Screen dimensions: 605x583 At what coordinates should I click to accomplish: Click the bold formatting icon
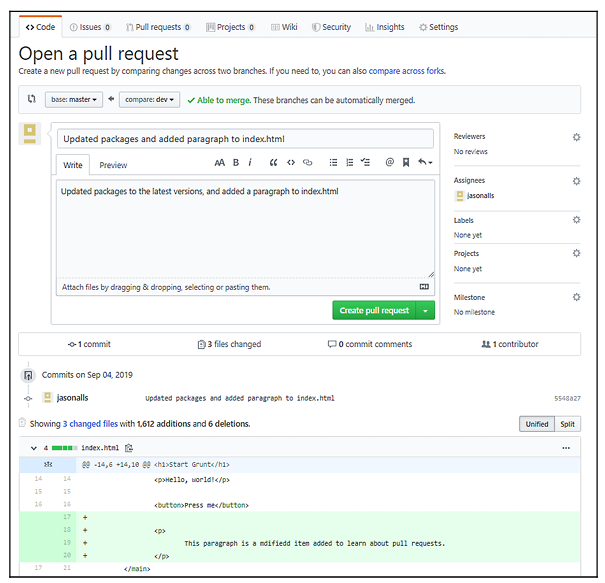coord(236,162)
